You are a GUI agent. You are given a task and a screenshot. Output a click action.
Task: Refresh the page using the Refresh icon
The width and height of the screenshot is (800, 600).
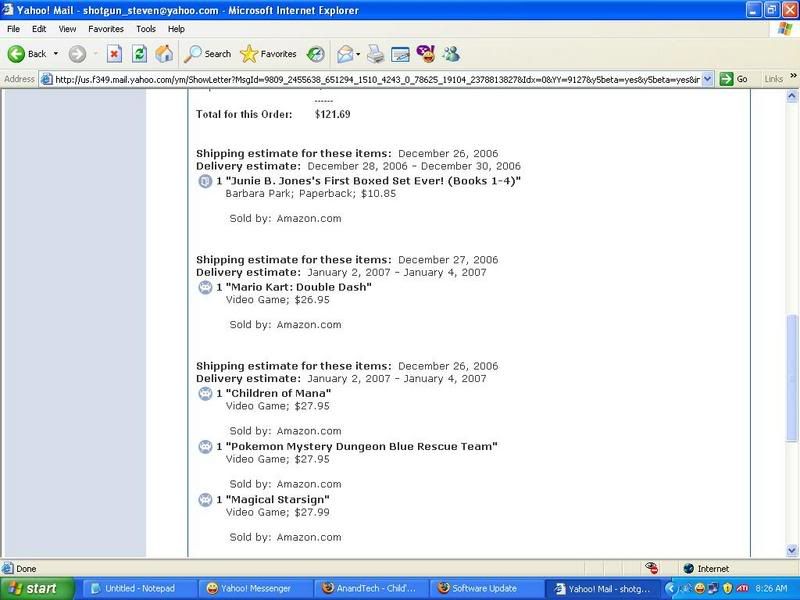(x=139, y=54)
